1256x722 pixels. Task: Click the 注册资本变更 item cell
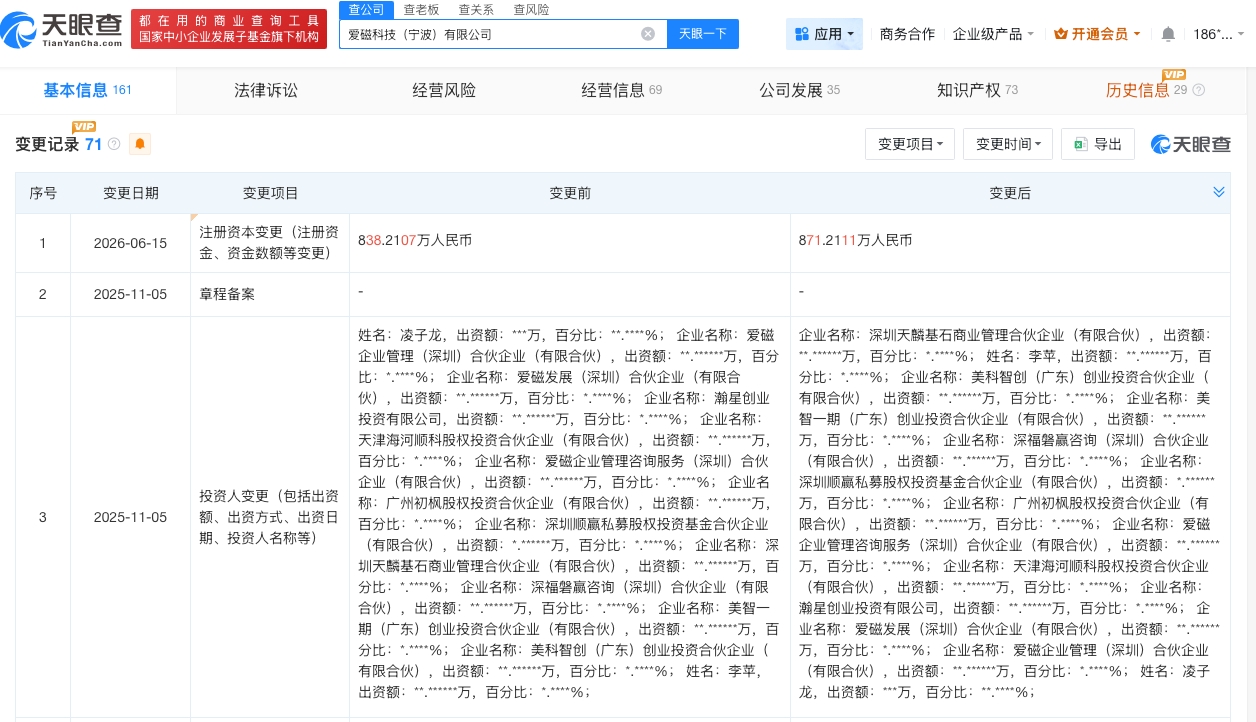270,242
